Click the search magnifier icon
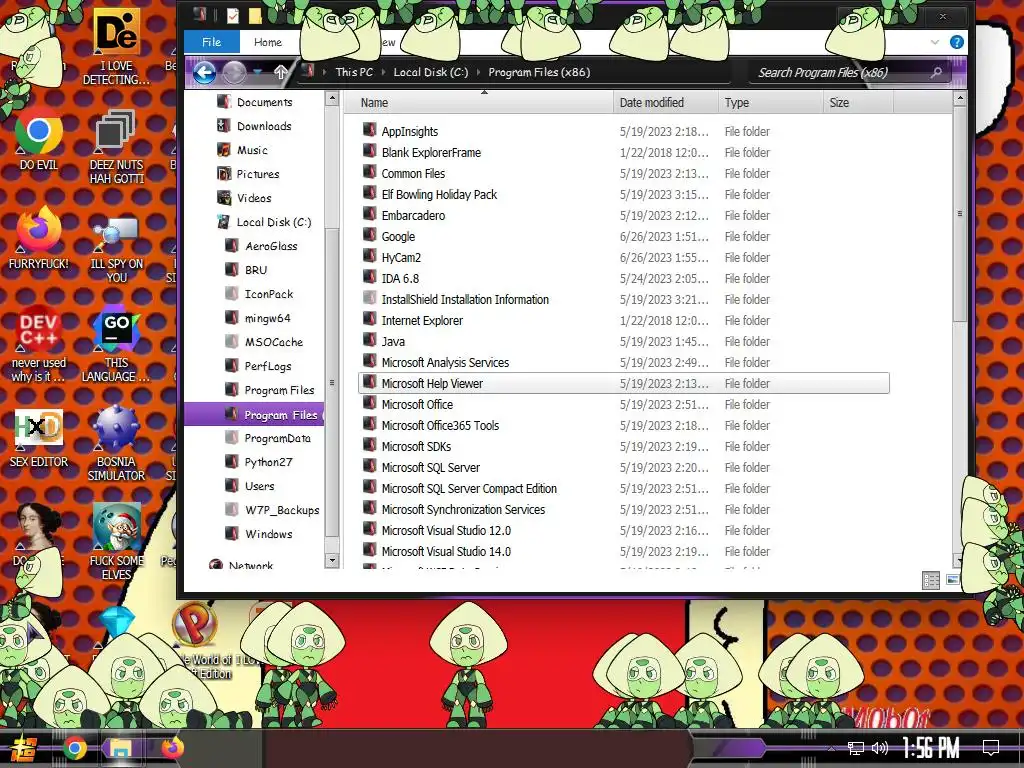Viewport: 1024px width, 768px height. click(x=936, y=72)
